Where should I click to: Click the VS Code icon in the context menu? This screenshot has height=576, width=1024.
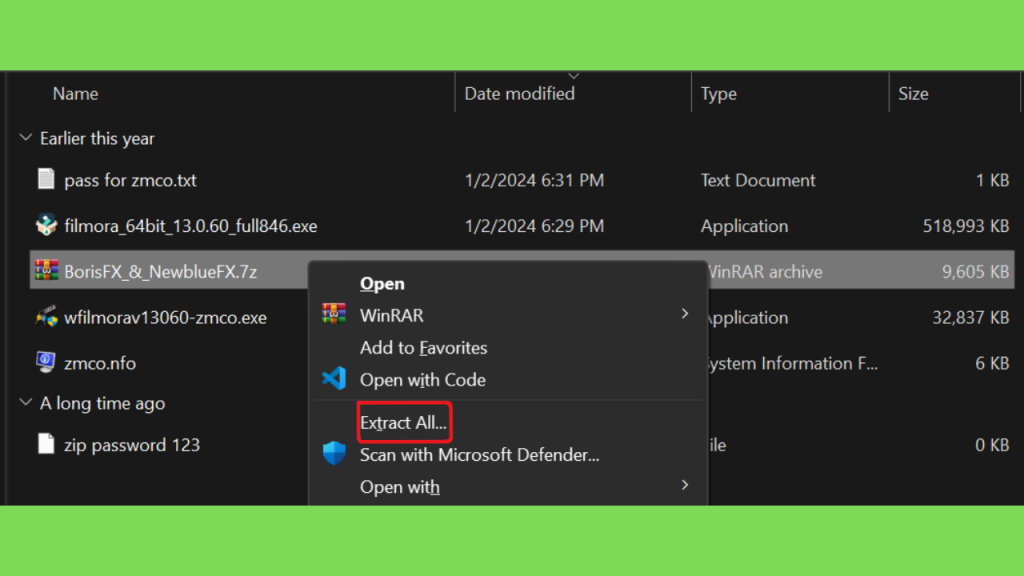point(334,379)
